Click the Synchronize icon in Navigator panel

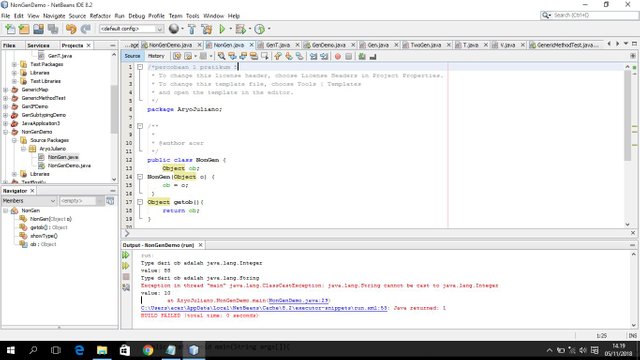[x=110, y=201]
